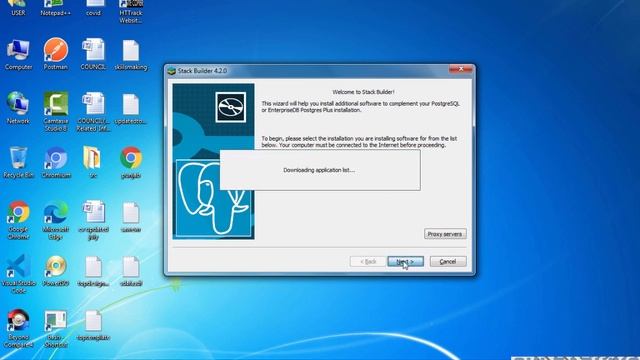Open the Recycle Bin
The image size is (640, 360).
pyautogui.click(x=18, y=163)
